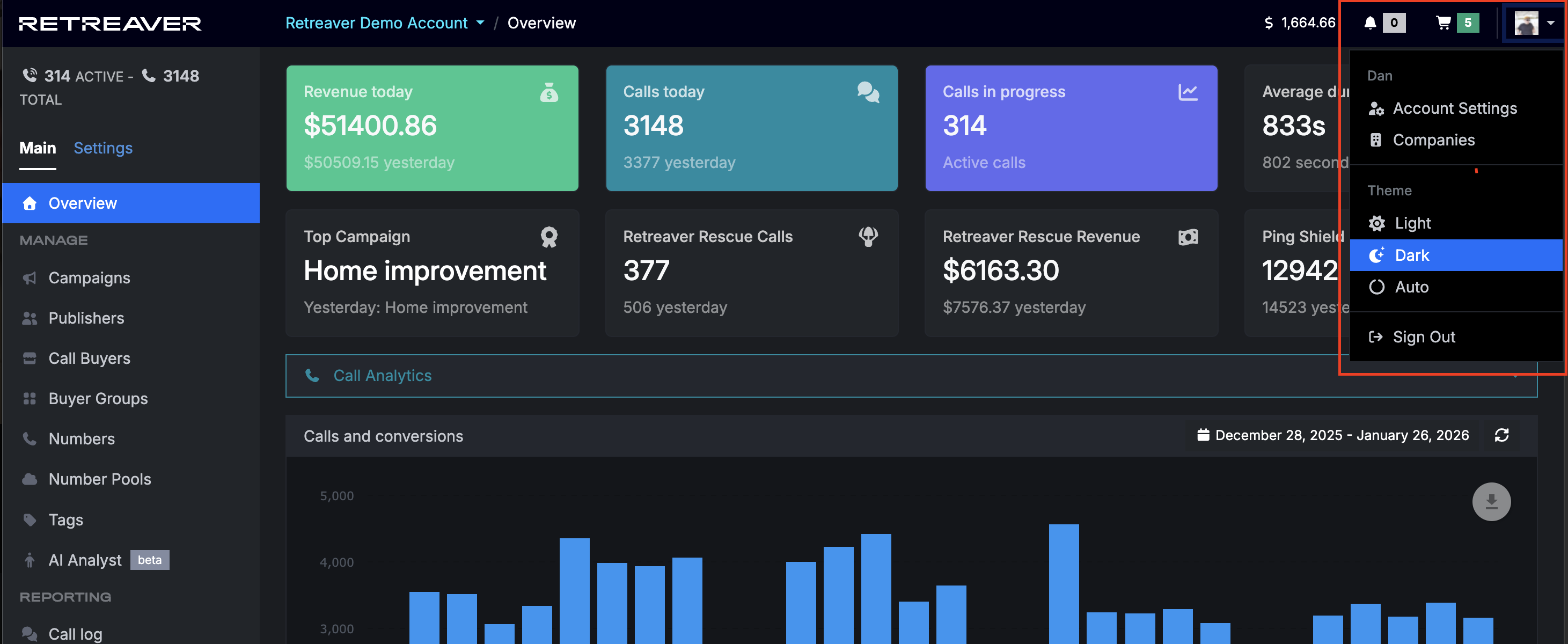The height and width of the screenshot is (644, 1568).
Task: Click the notifications bell icon
Action: 1369,23
